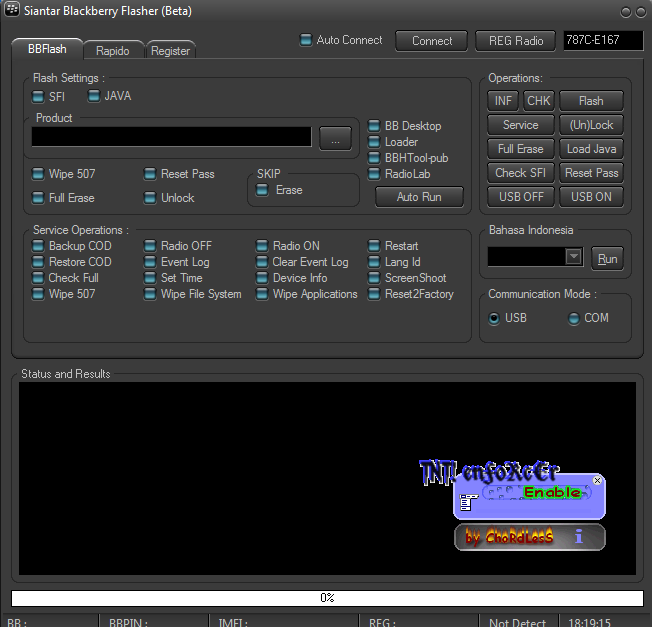Check the RadioLab option

point(374,174)
